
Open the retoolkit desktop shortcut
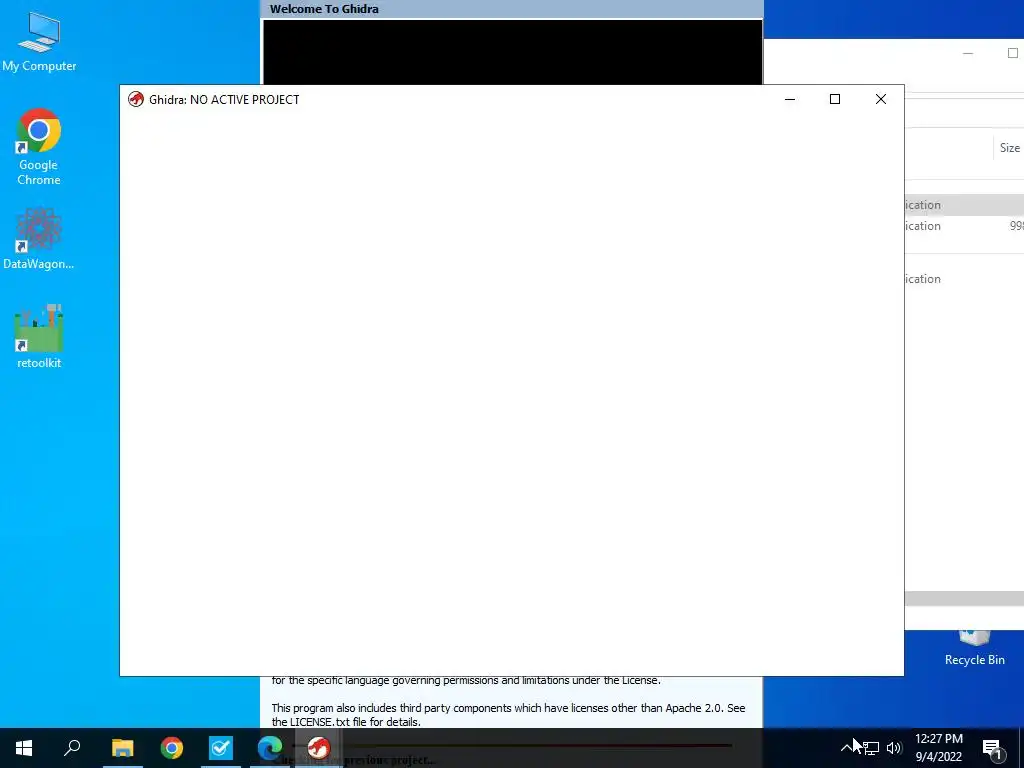point(39,337)
